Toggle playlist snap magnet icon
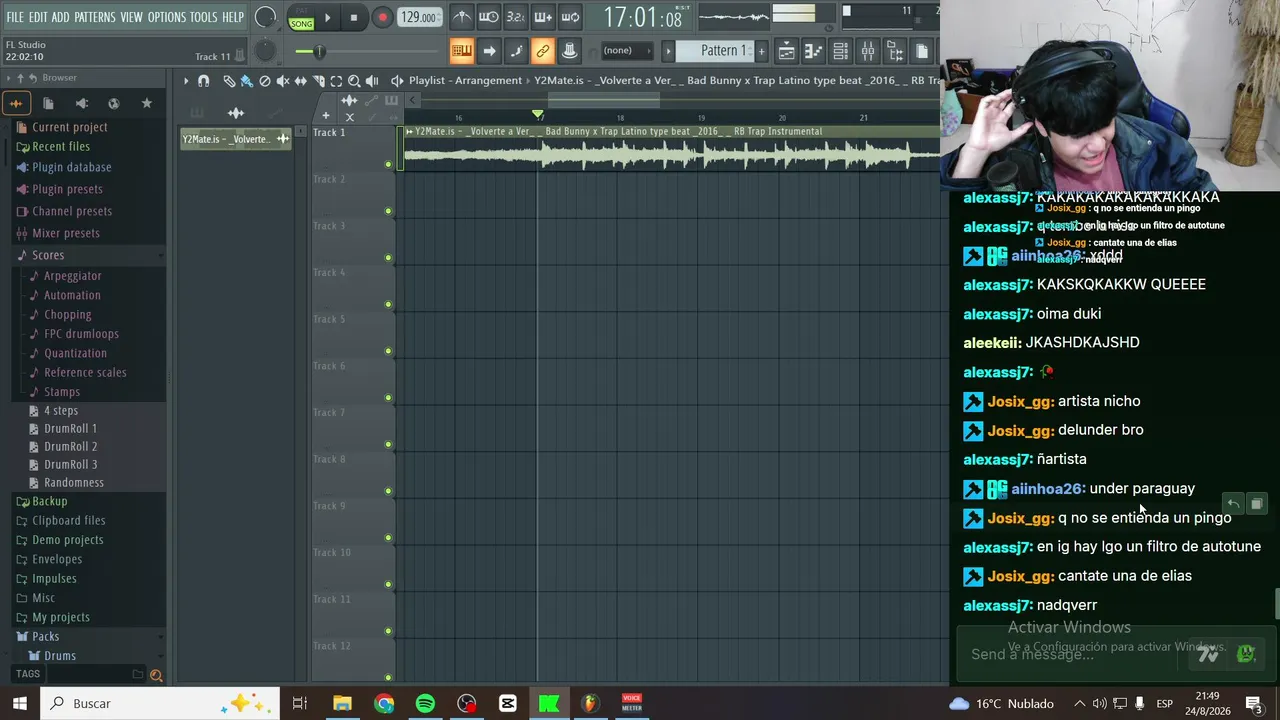The height and width of the screenshot is (720, 1280). (204, 81)
